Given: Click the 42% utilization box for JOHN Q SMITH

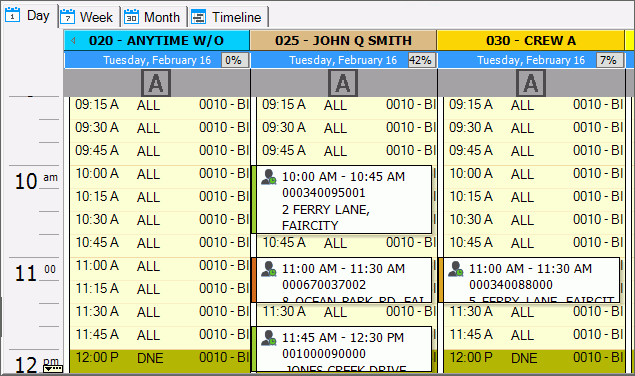Looking at the screenshot, I should pyautogui.click(x=421, y=60).
